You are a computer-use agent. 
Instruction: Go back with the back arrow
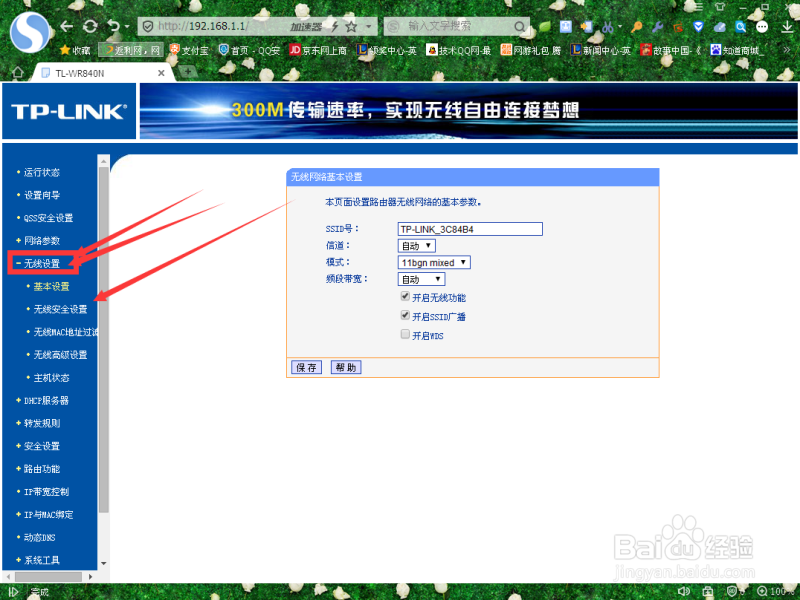tap(67, 26)
